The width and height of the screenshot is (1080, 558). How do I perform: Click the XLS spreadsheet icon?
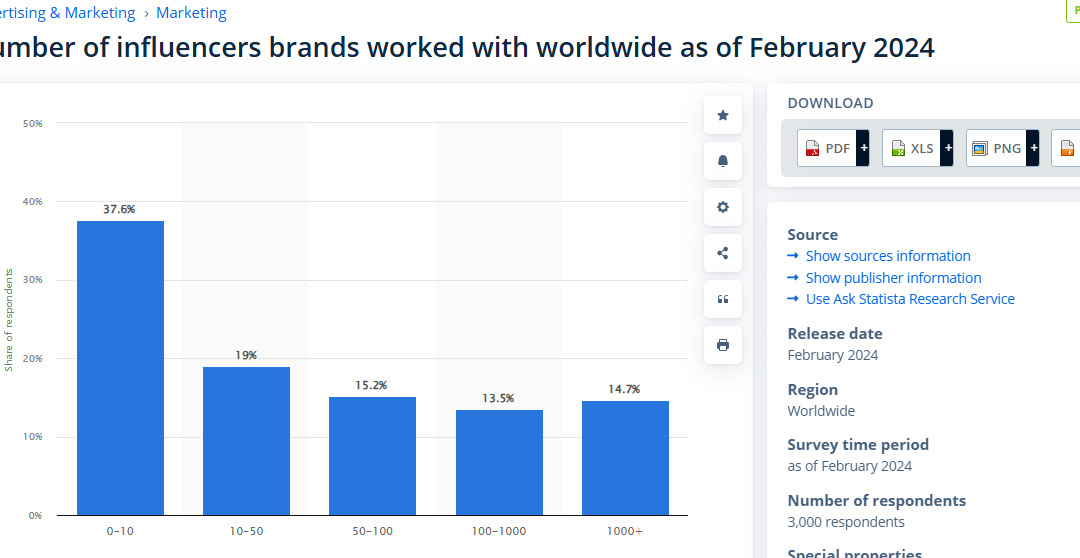[898, 148]
